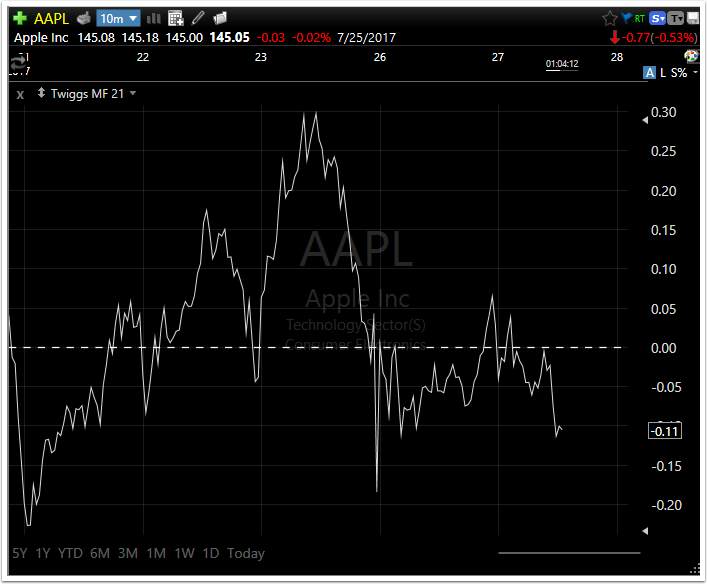Close the Twiggs MF indicator pane
The height and width of the screenshot is (584, 707).
20,95
